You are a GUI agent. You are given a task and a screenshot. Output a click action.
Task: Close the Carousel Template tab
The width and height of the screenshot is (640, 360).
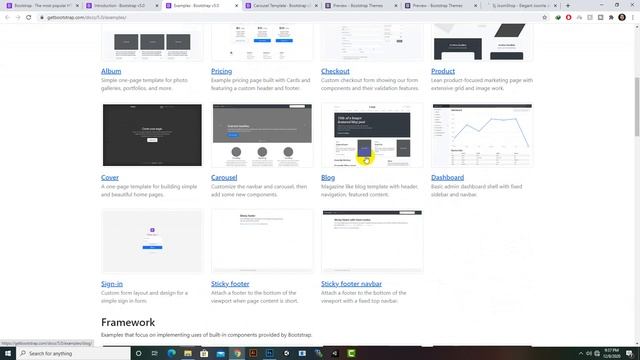[316, 6]
